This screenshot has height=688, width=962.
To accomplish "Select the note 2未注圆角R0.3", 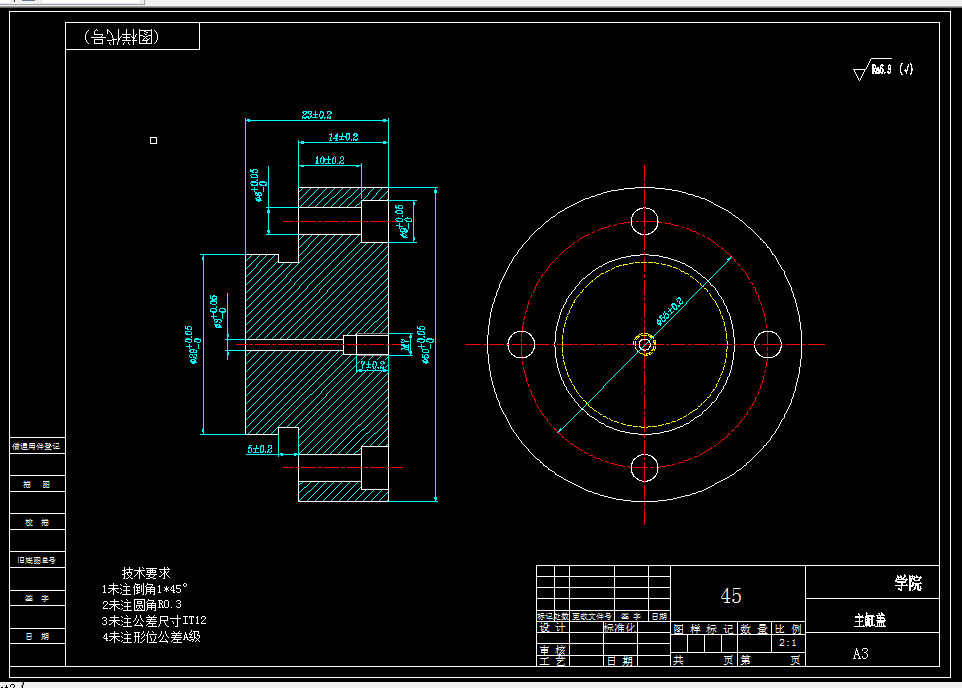I will (x=142, y=605).
